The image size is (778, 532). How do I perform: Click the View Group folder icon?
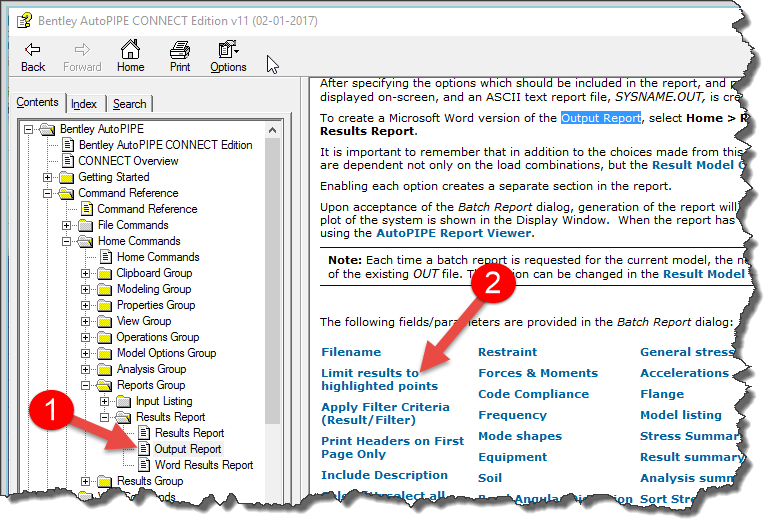tap(104, 321)
